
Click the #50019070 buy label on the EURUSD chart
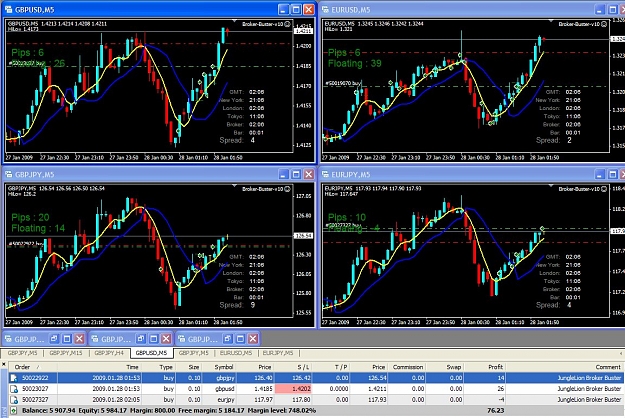point(343,83)
